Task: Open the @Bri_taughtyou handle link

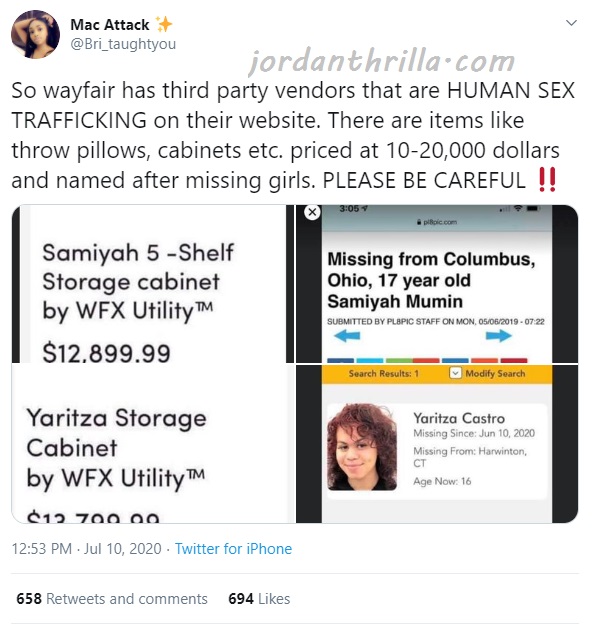Action: [123, 44]
